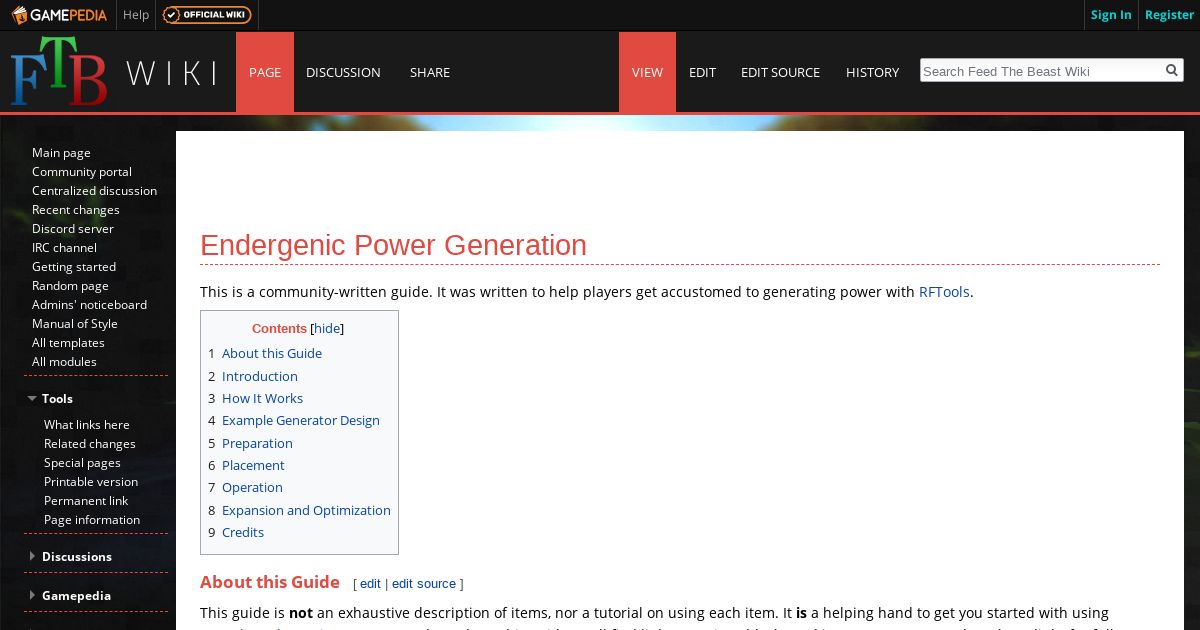Select the View tab

[647, 72]
